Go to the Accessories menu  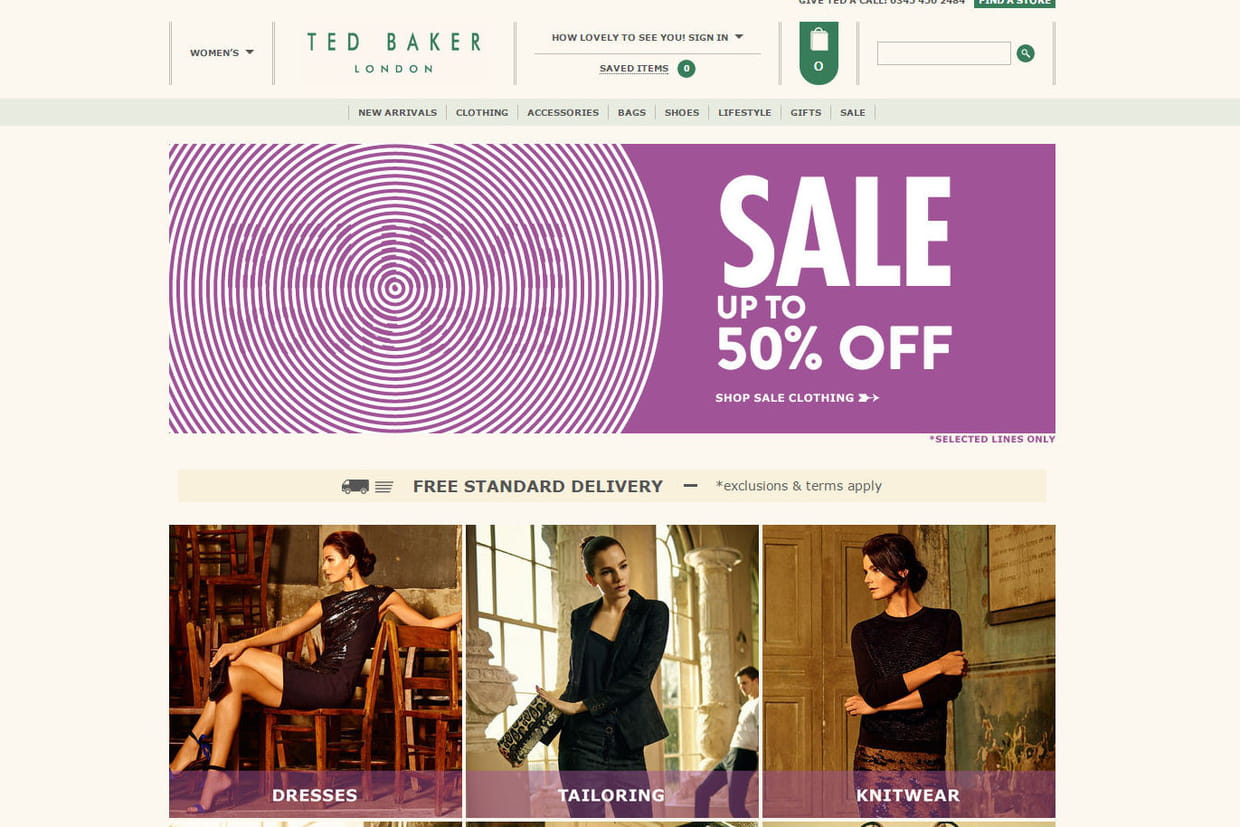click(563, 113)
